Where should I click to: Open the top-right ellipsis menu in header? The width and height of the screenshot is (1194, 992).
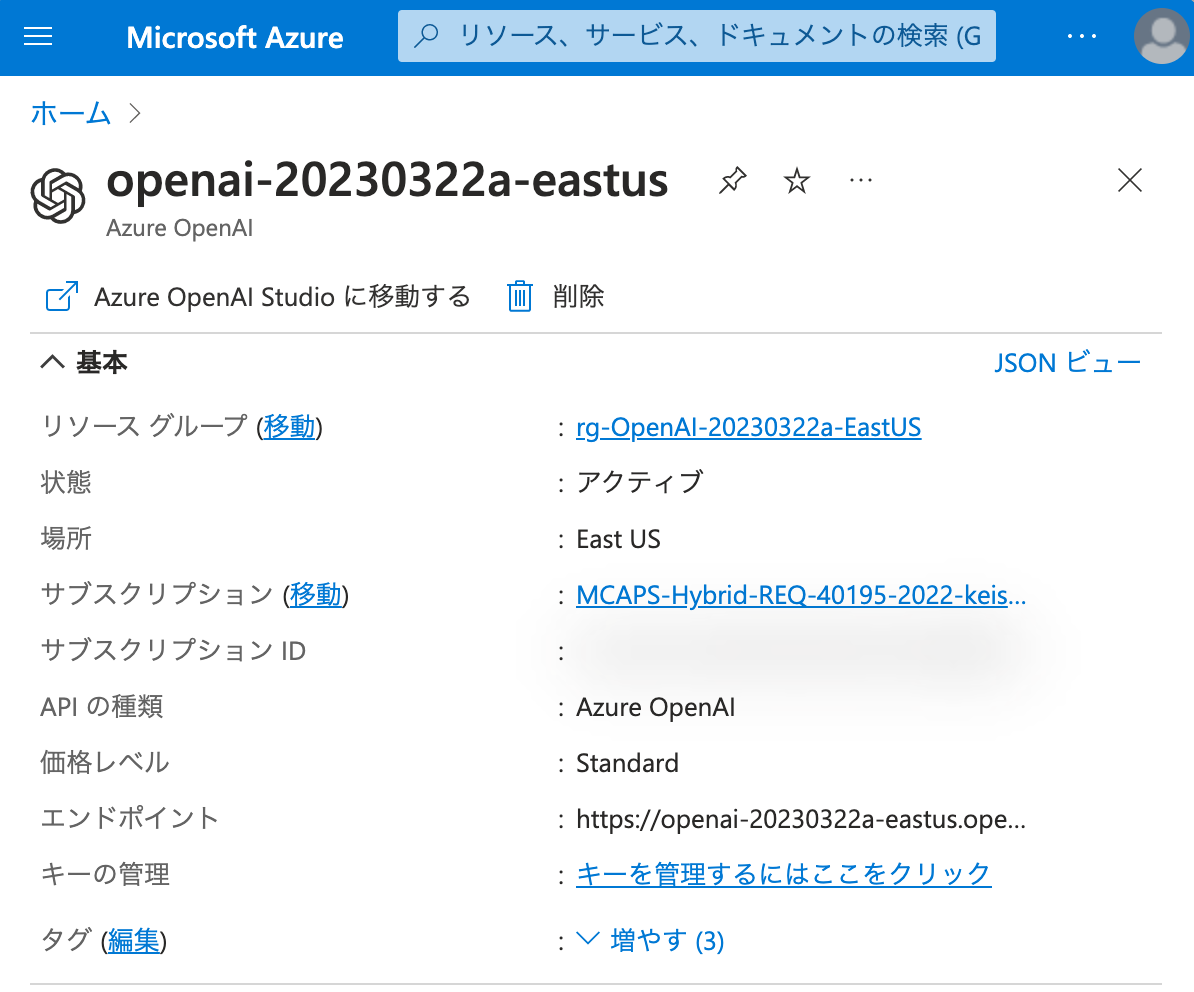pyautogui.click(x=1082, y=37)
